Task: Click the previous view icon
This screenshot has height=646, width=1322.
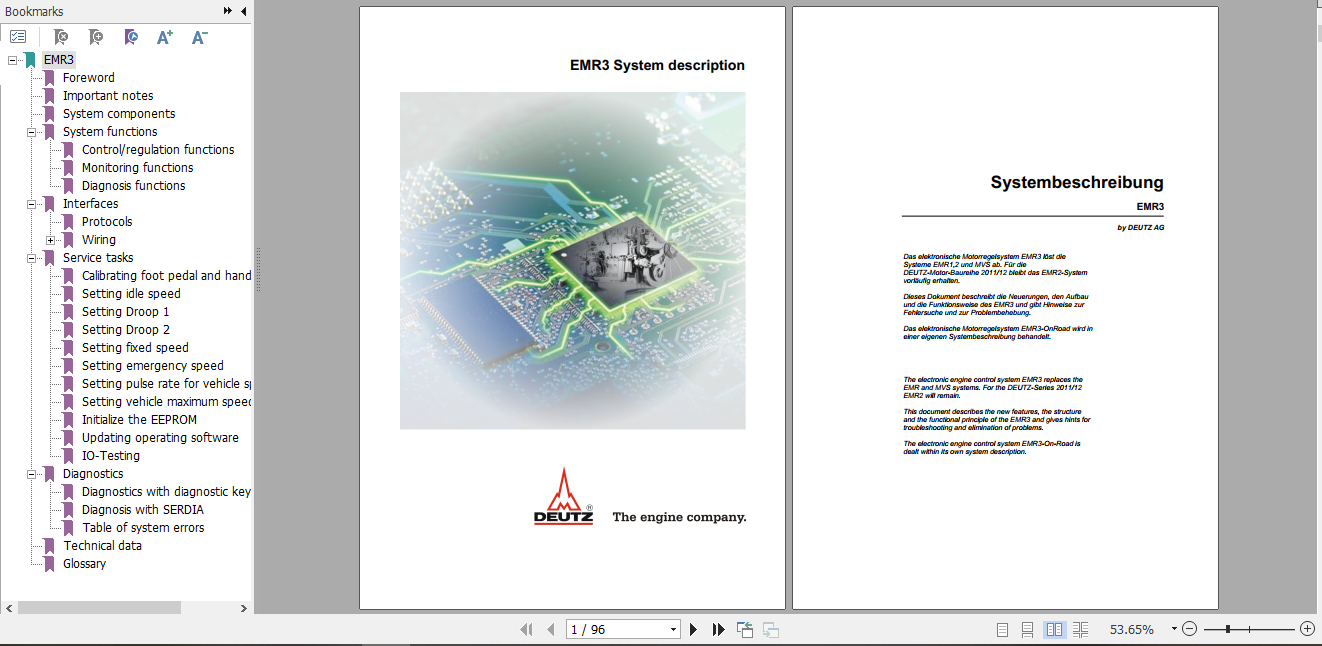Action: click(745, 629)
